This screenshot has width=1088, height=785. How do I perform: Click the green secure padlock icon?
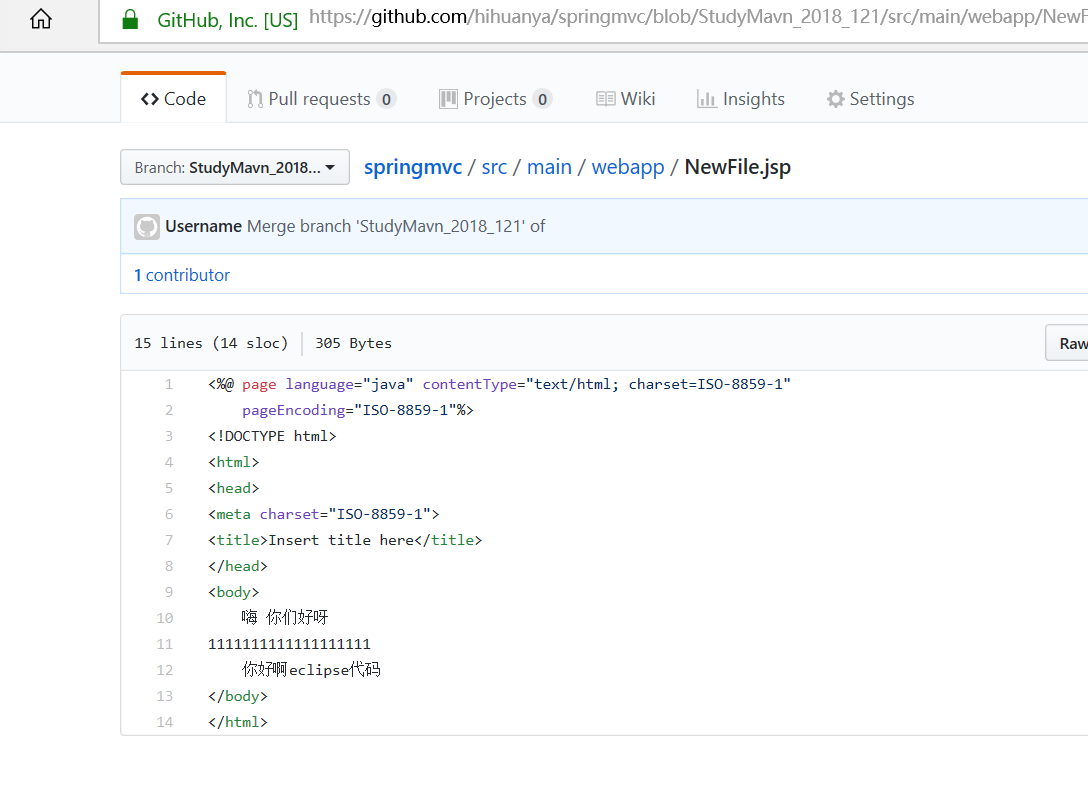(x=129, y=19)
